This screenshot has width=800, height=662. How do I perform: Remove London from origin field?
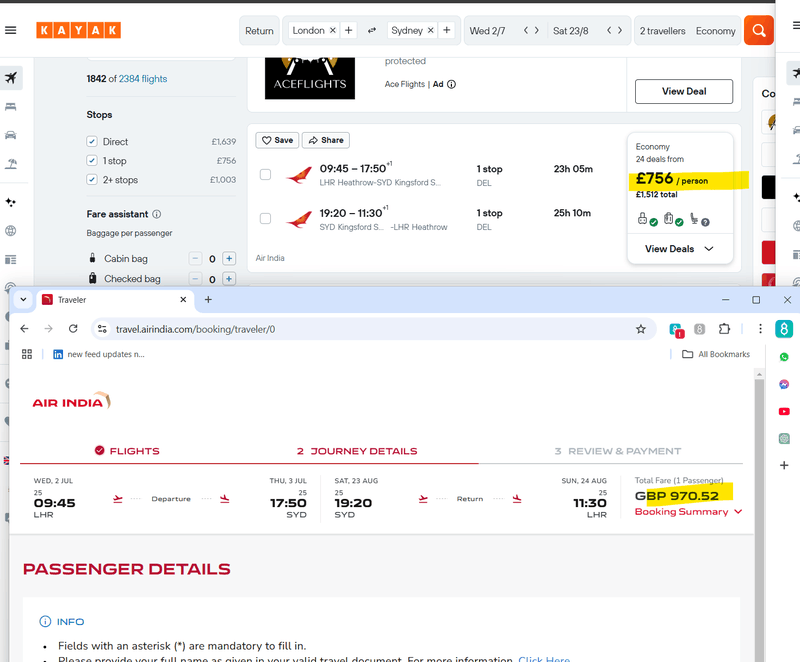click(333, 31)
